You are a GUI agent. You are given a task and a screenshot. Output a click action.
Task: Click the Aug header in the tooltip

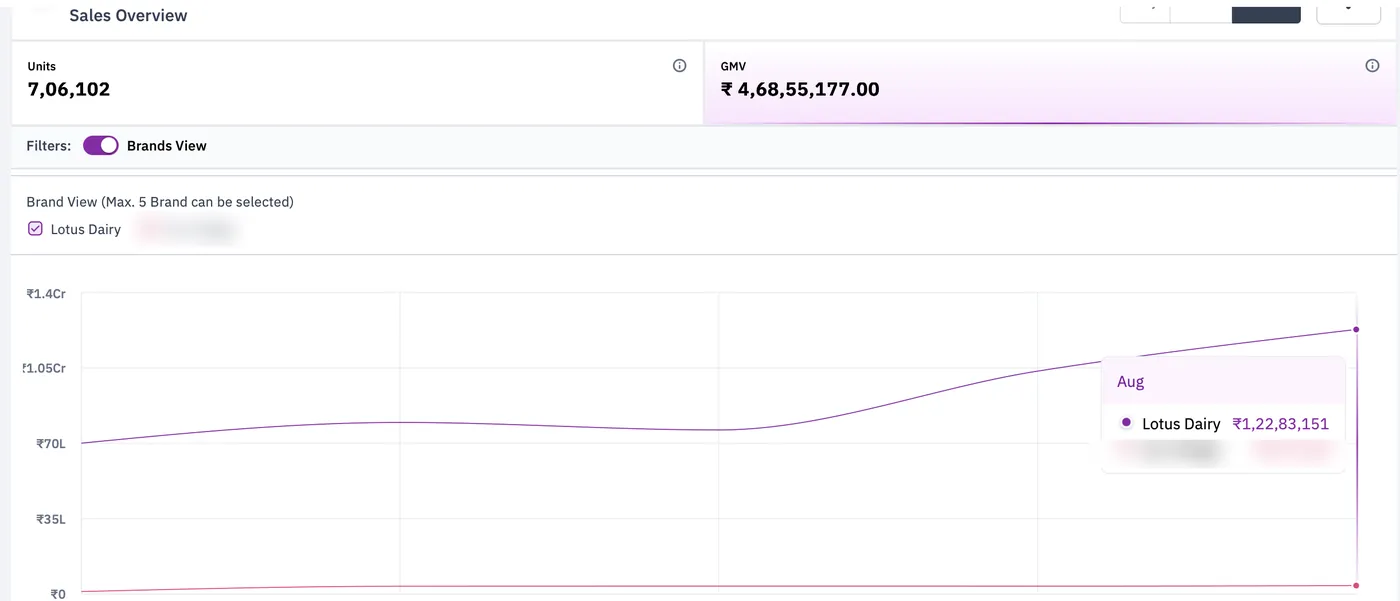click(1131, 381)
